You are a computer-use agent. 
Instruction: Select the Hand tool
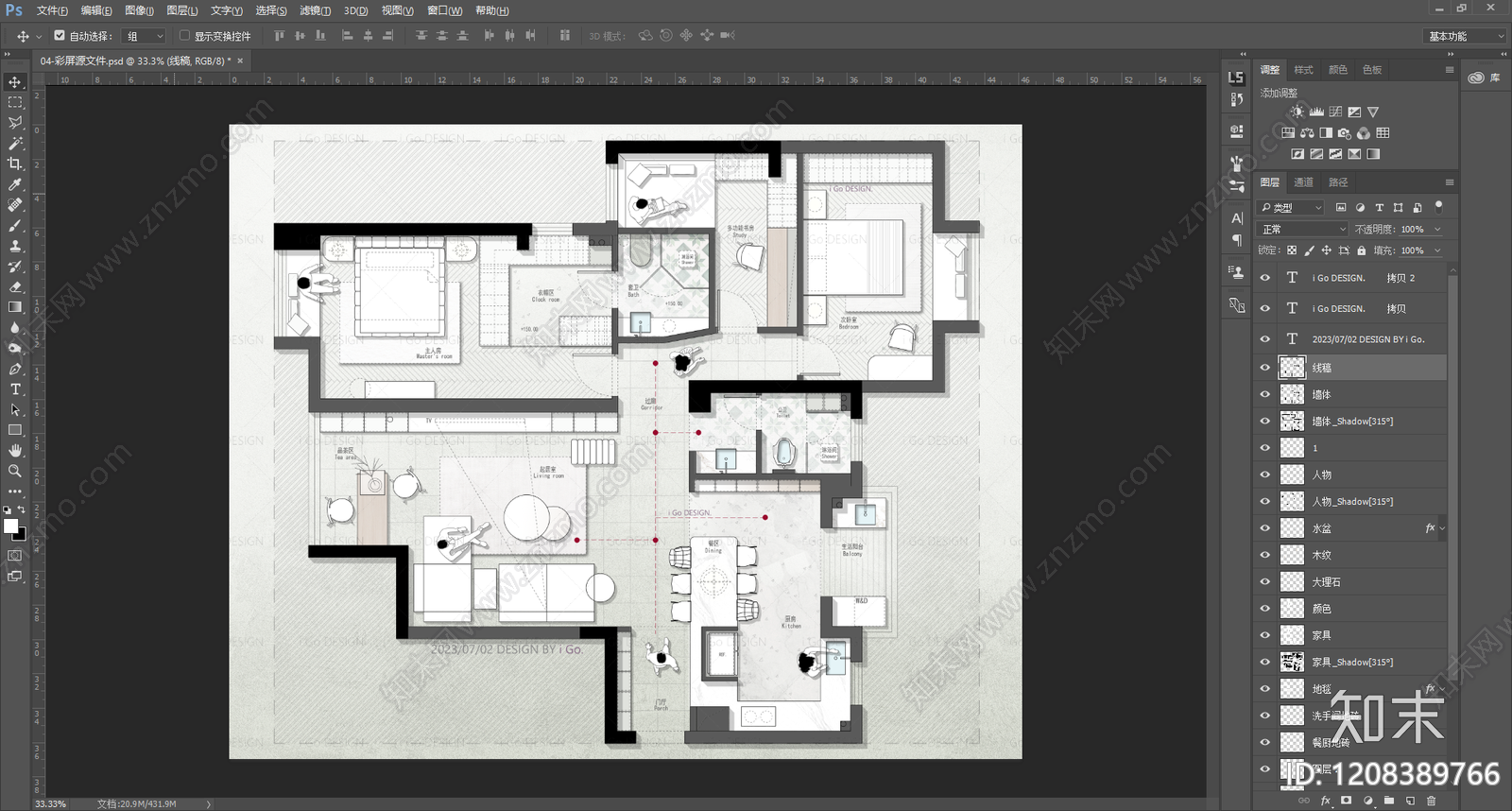[x=15, y=451]
